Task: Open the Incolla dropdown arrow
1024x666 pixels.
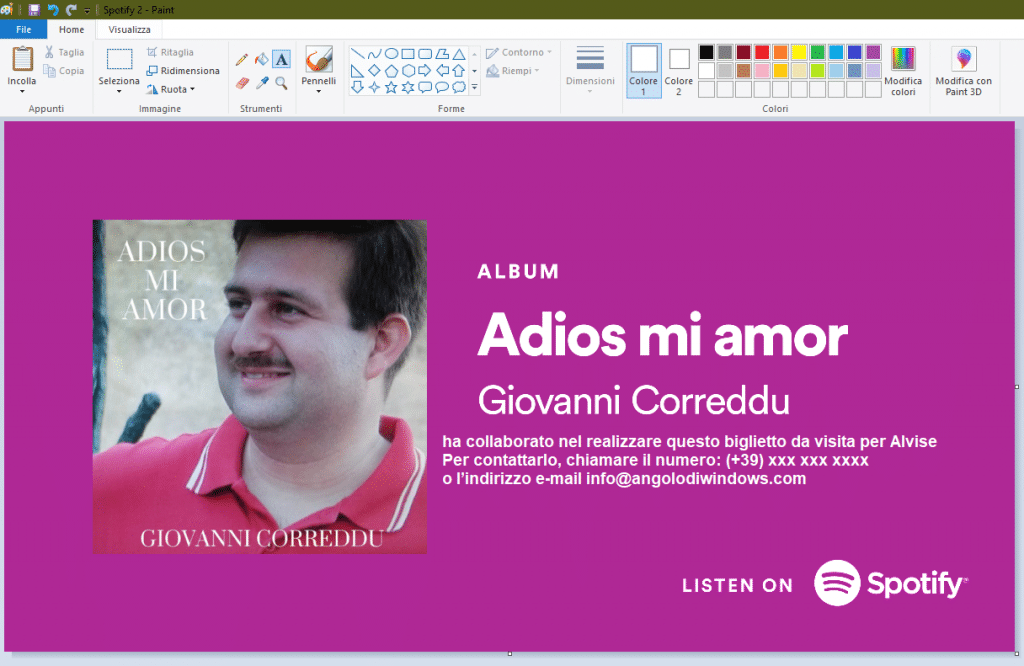Action: 22,91
